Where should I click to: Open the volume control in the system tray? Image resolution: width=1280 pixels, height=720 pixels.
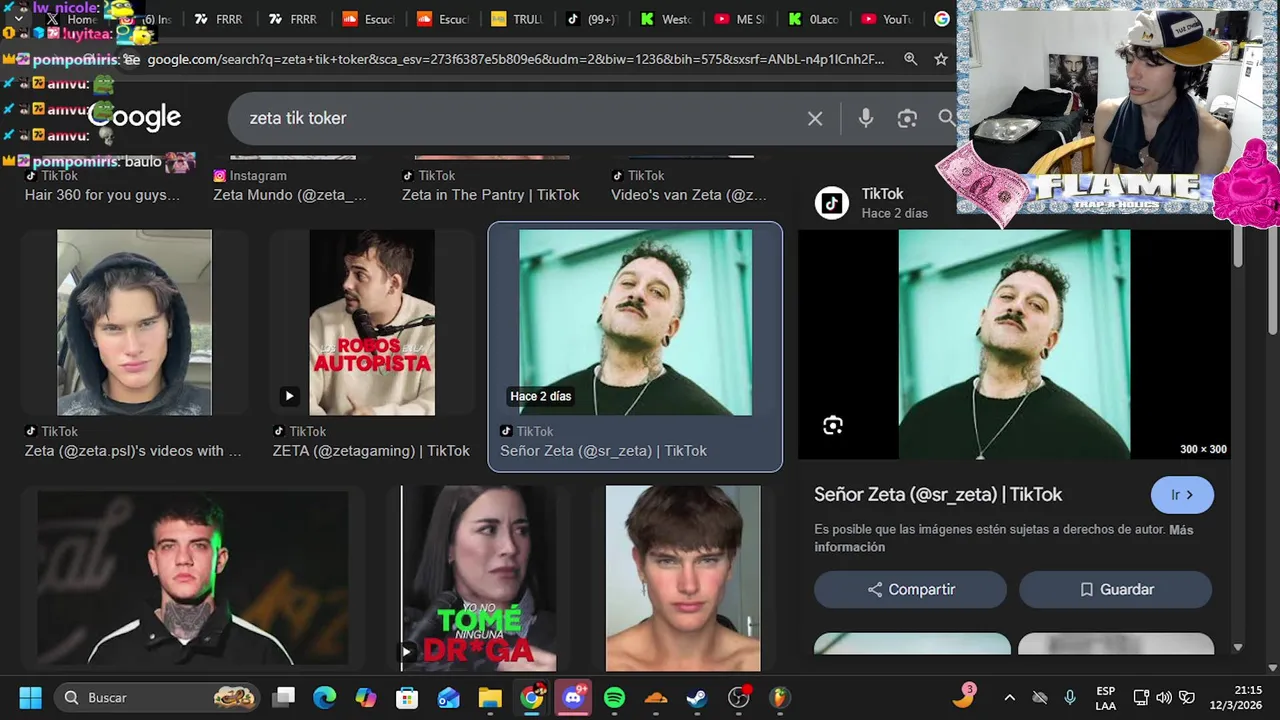click(x=1164, y=697)
